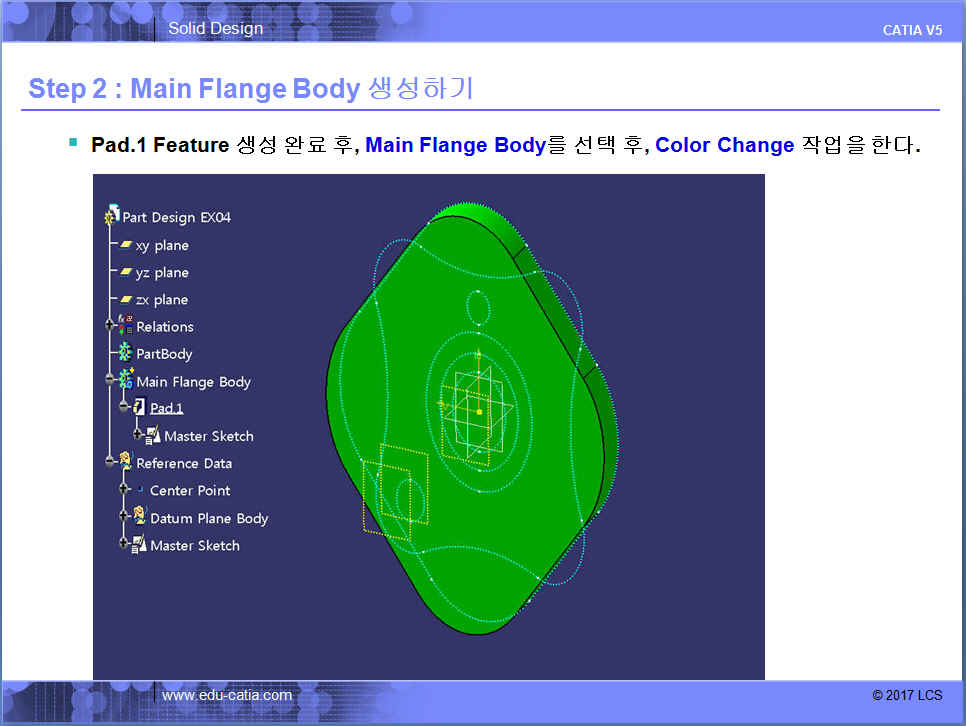Click the 'Solid Design' header text

(216, 28)
